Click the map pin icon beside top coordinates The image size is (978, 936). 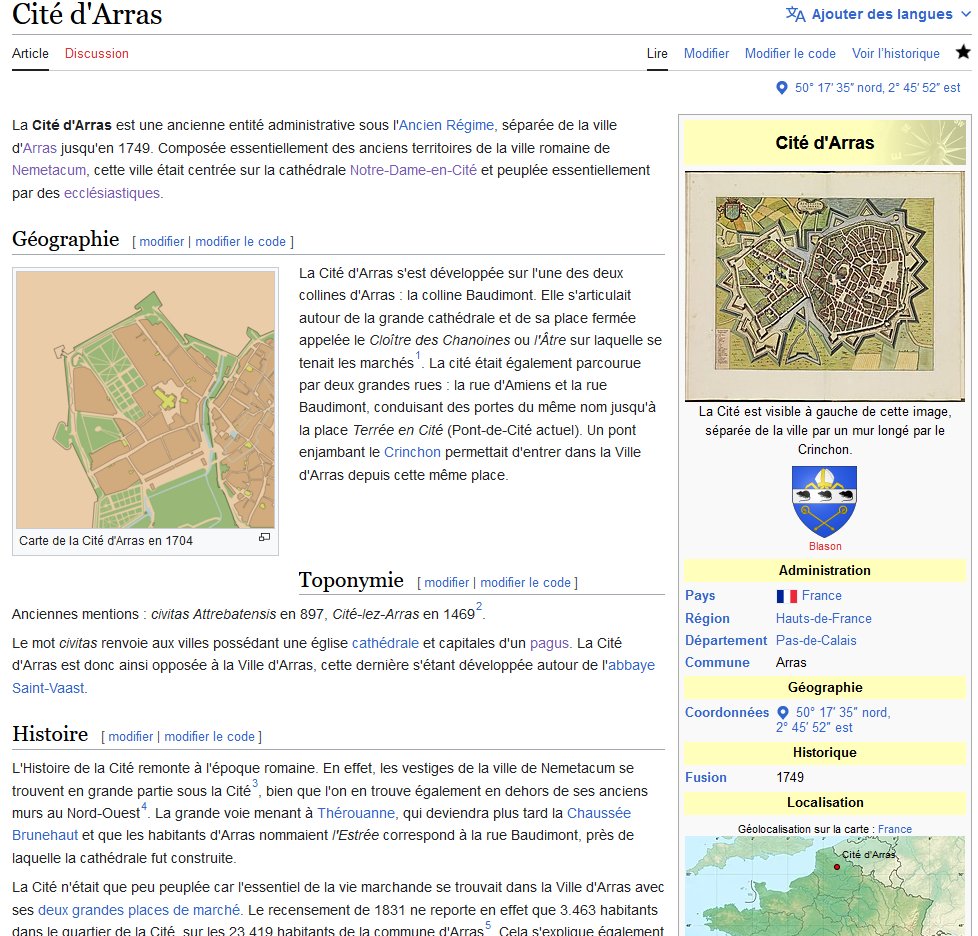(x=782, y=88)
